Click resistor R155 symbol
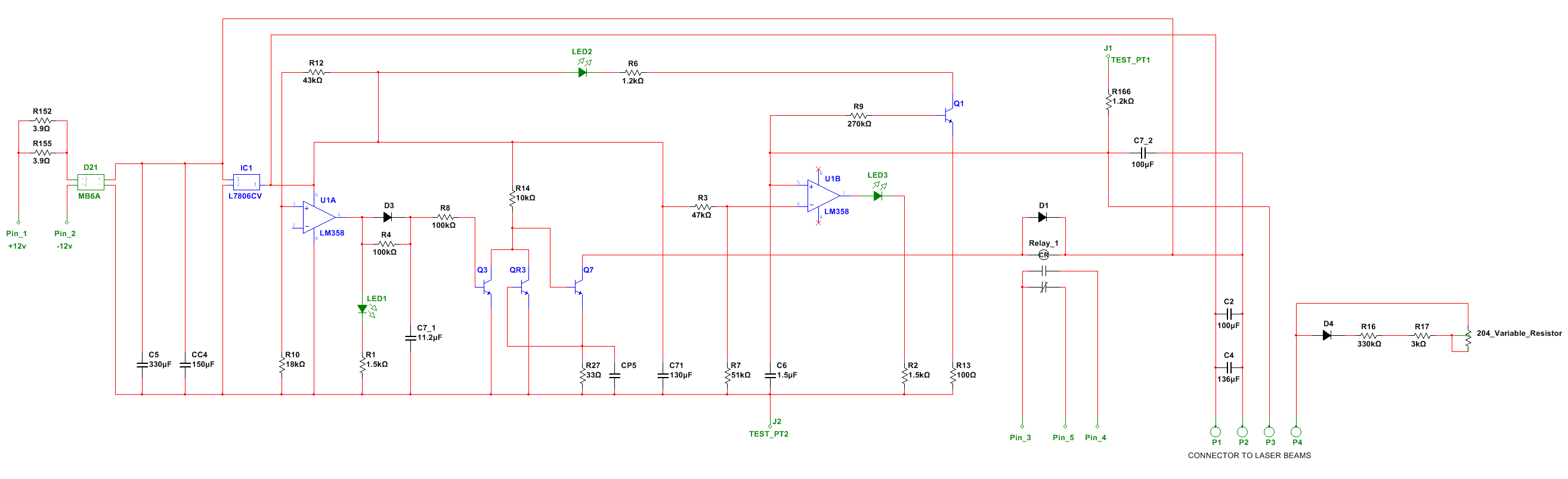Screen dimensions: 1568x479 pyautogui.click(x=42, y=152)
